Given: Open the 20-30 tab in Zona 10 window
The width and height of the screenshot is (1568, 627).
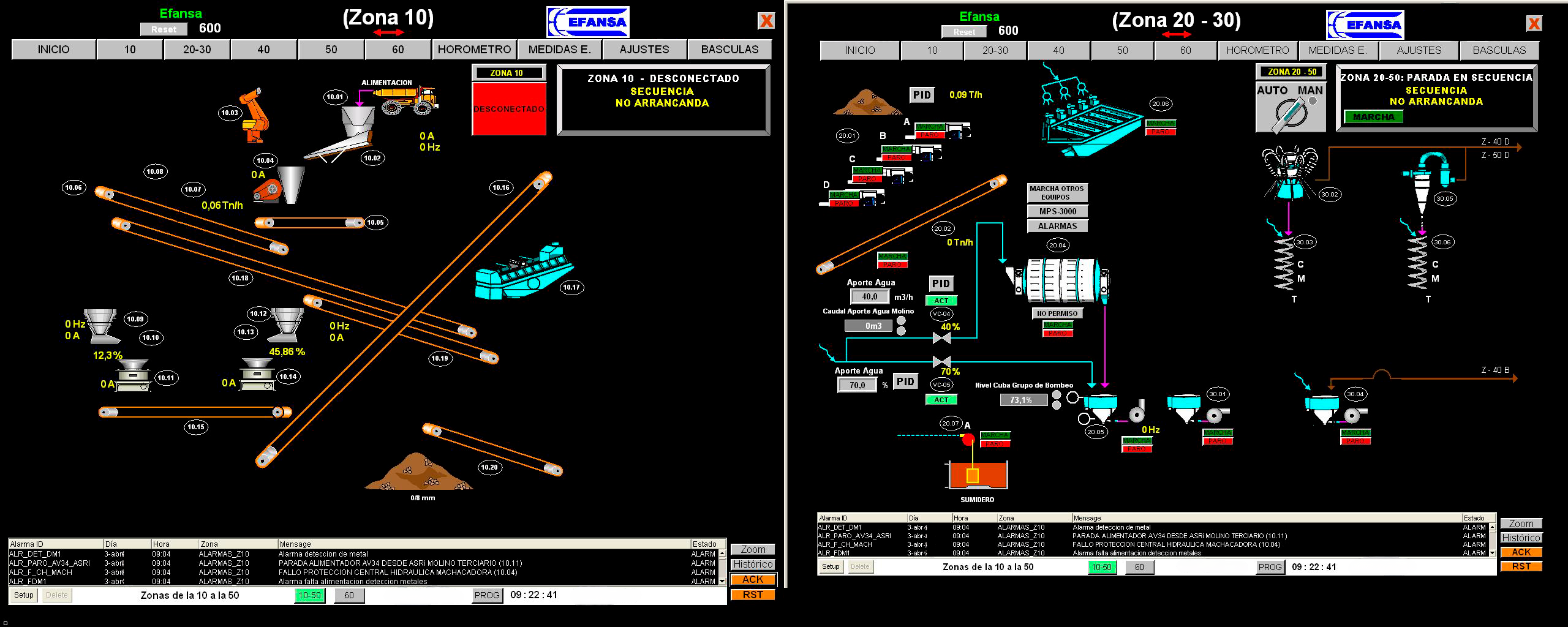Looking at the screenshot, I should [197, 50].
